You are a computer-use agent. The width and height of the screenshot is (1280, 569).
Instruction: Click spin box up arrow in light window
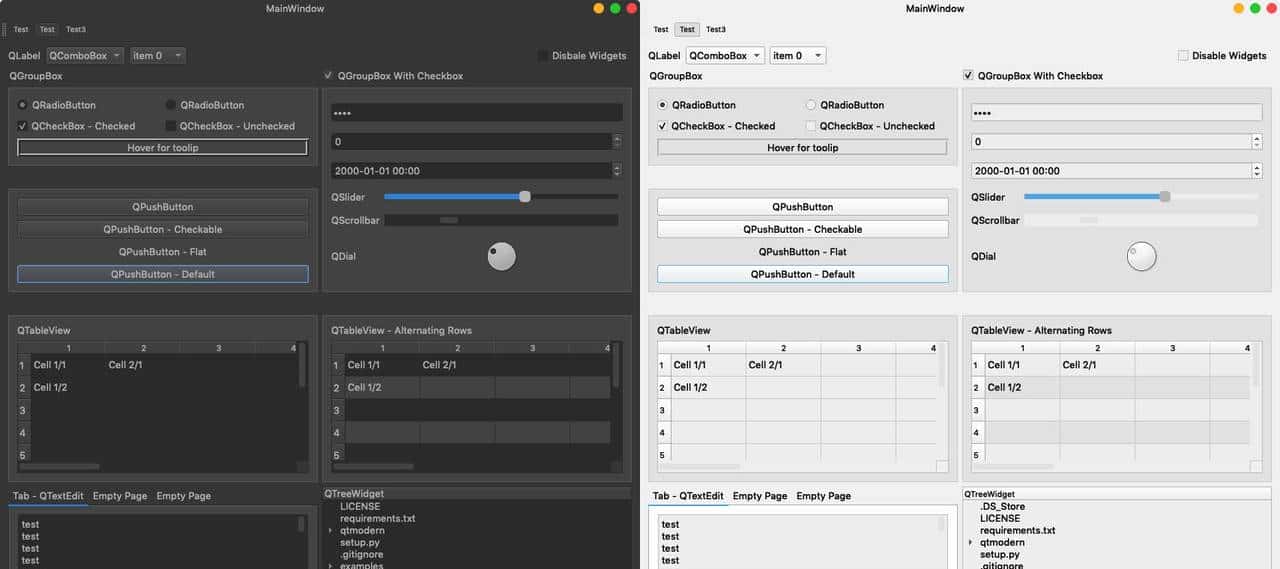point(1256,138)
